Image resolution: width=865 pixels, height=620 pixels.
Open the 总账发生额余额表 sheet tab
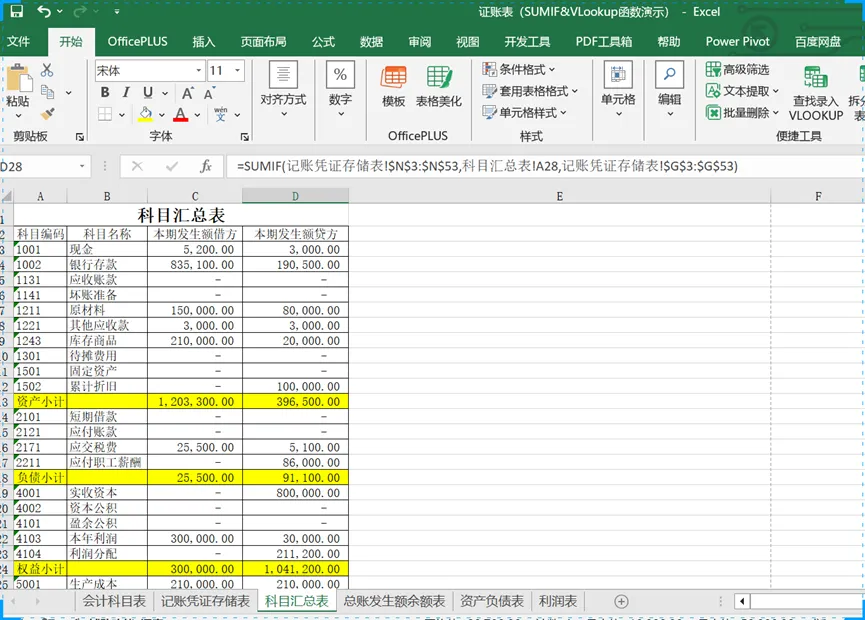pos(394,601)
